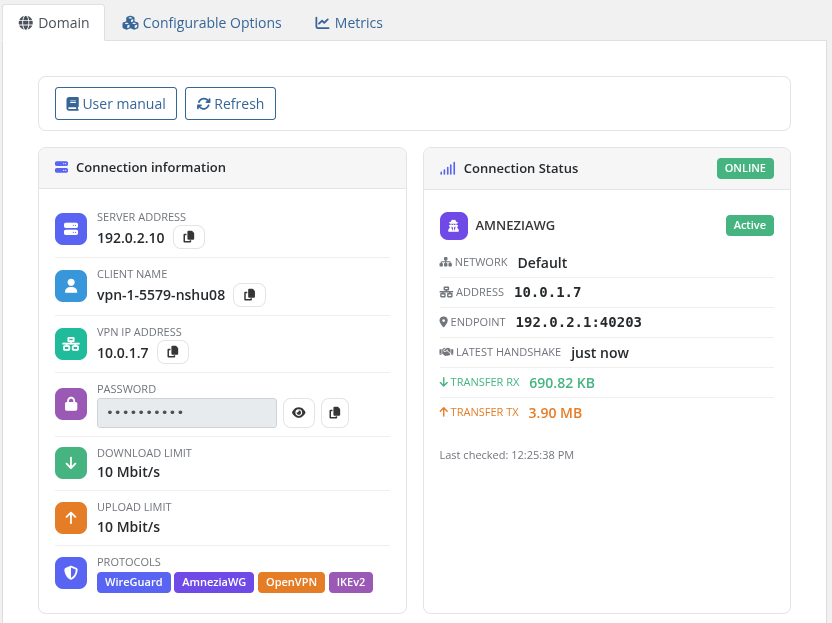The image size is (832, 623).
Task: Switch to the Configurable Options tab
Action: click(x=202, y=23)
